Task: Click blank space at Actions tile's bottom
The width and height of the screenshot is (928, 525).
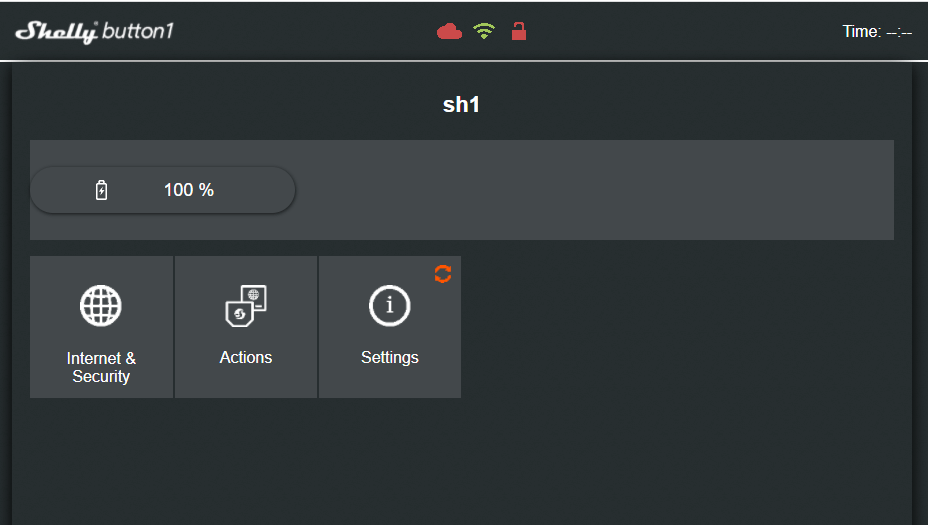Action: (246, 385)
